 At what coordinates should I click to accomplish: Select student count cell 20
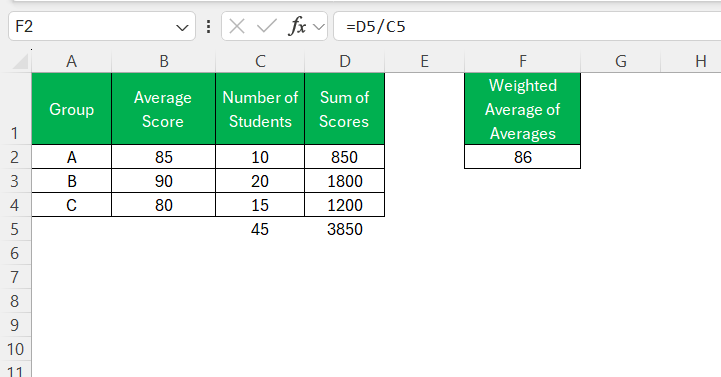(260, 181)
